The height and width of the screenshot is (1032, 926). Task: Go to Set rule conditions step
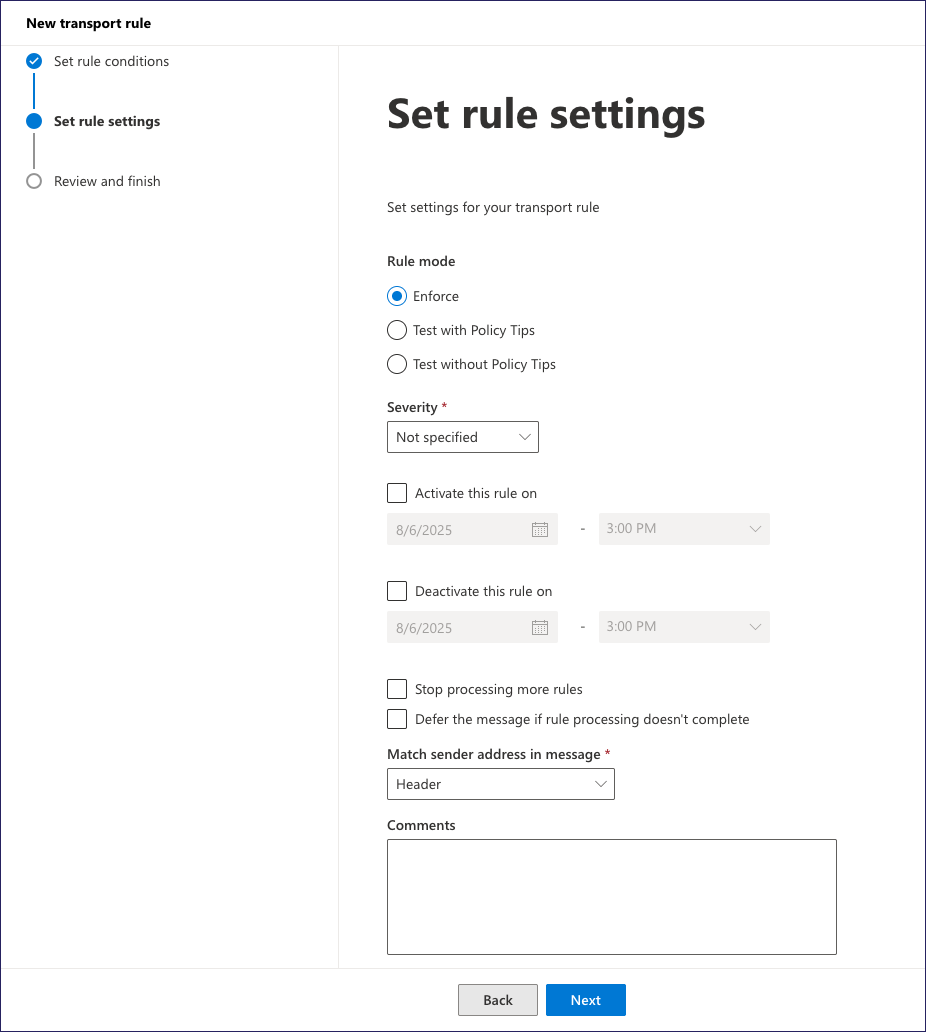coord(111,61)
